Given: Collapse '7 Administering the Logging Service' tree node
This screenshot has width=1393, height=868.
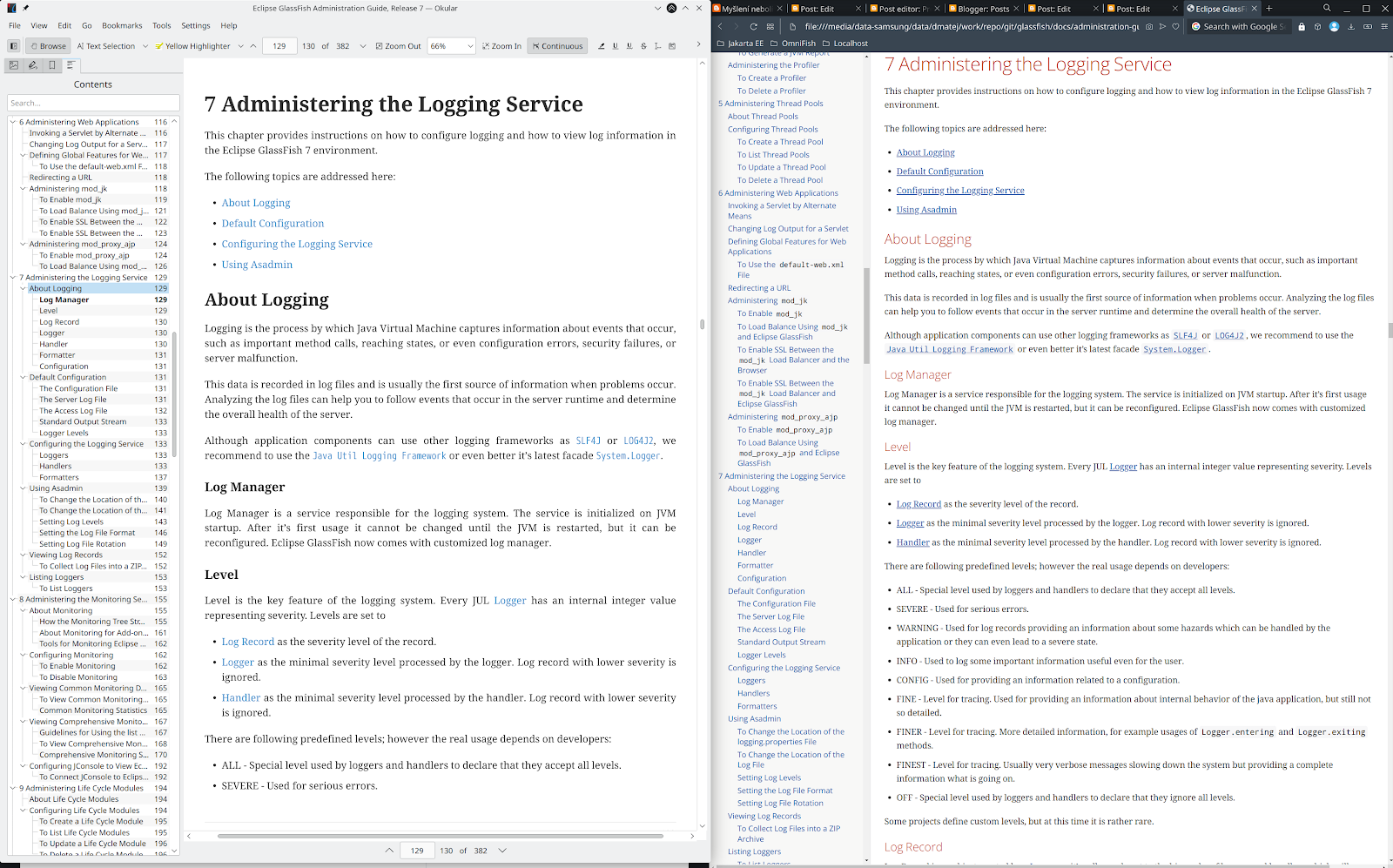Looking at the screenshot, I should (13, 278).
